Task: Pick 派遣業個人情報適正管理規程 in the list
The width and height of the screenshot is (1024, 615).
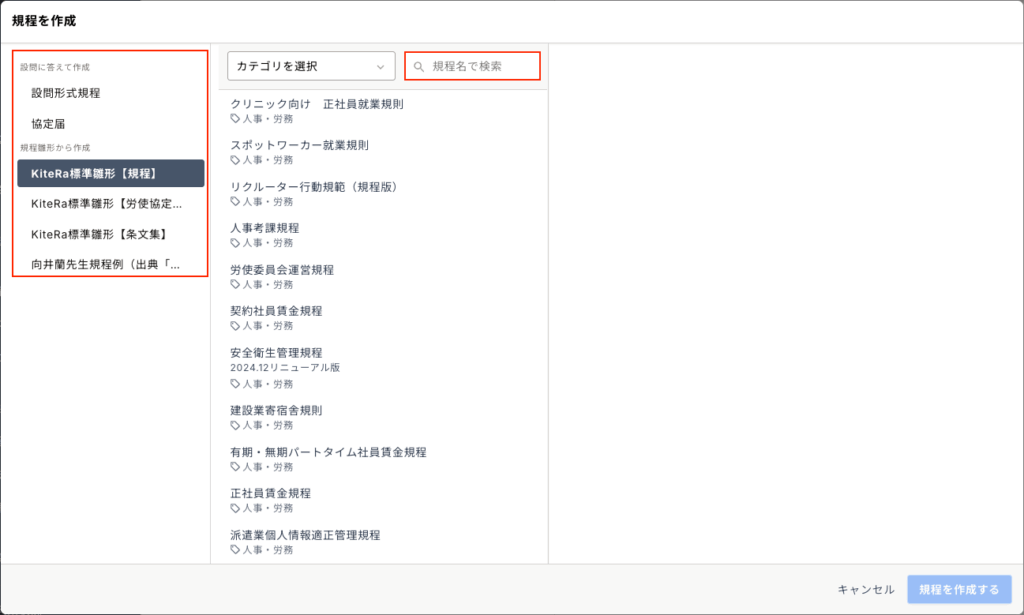Action: (305, 535)
